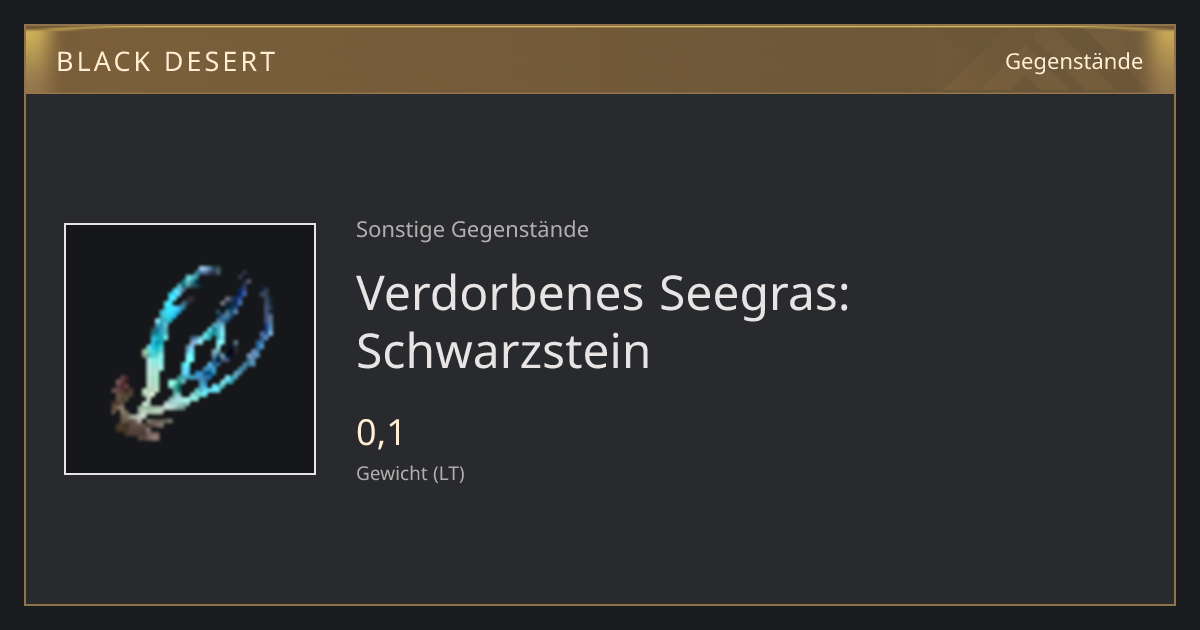Click the word Schwarzstein in the title
This screenshot has width=1200, height=630.
[503, 351]
